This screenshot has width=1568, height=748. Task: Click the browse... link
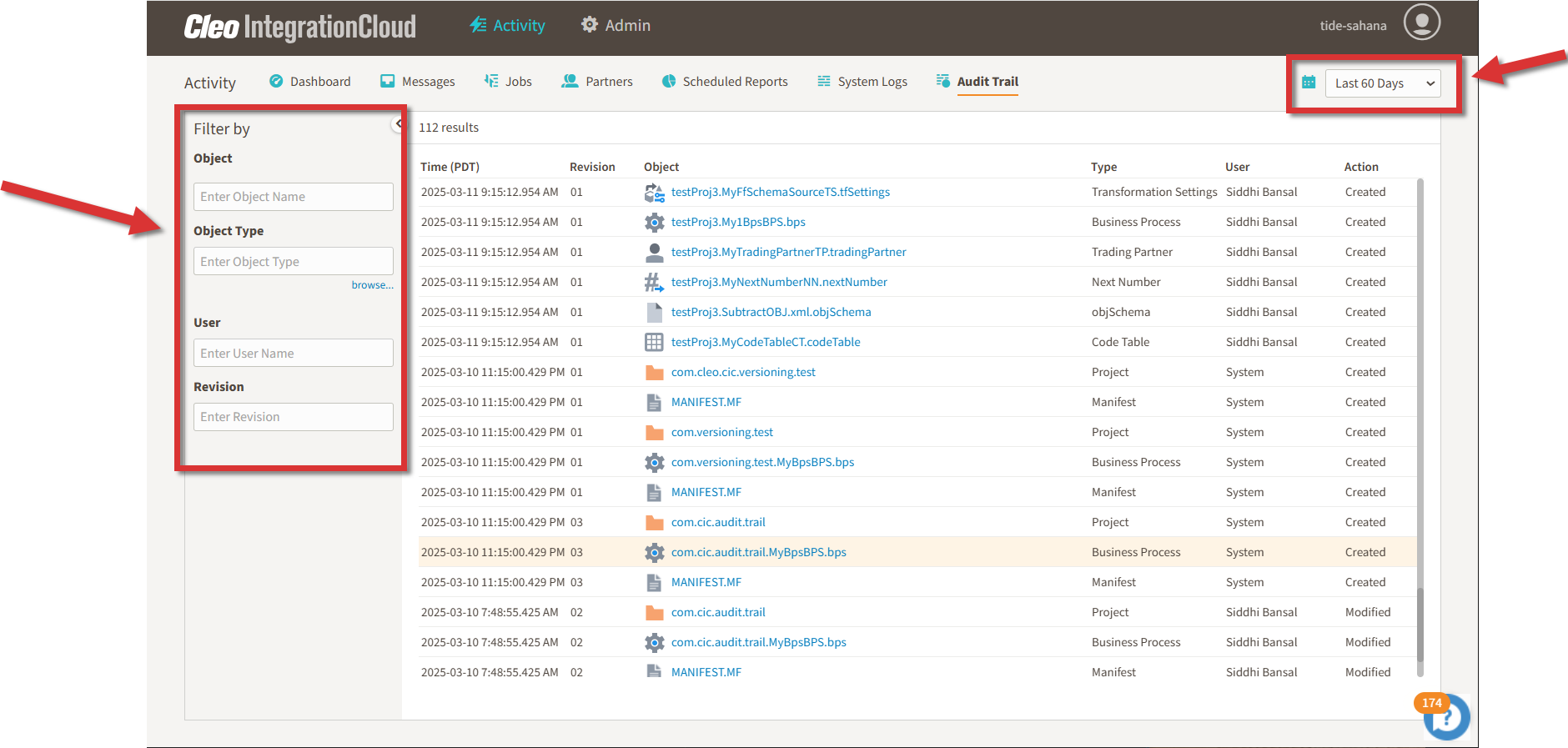(372, 285)
